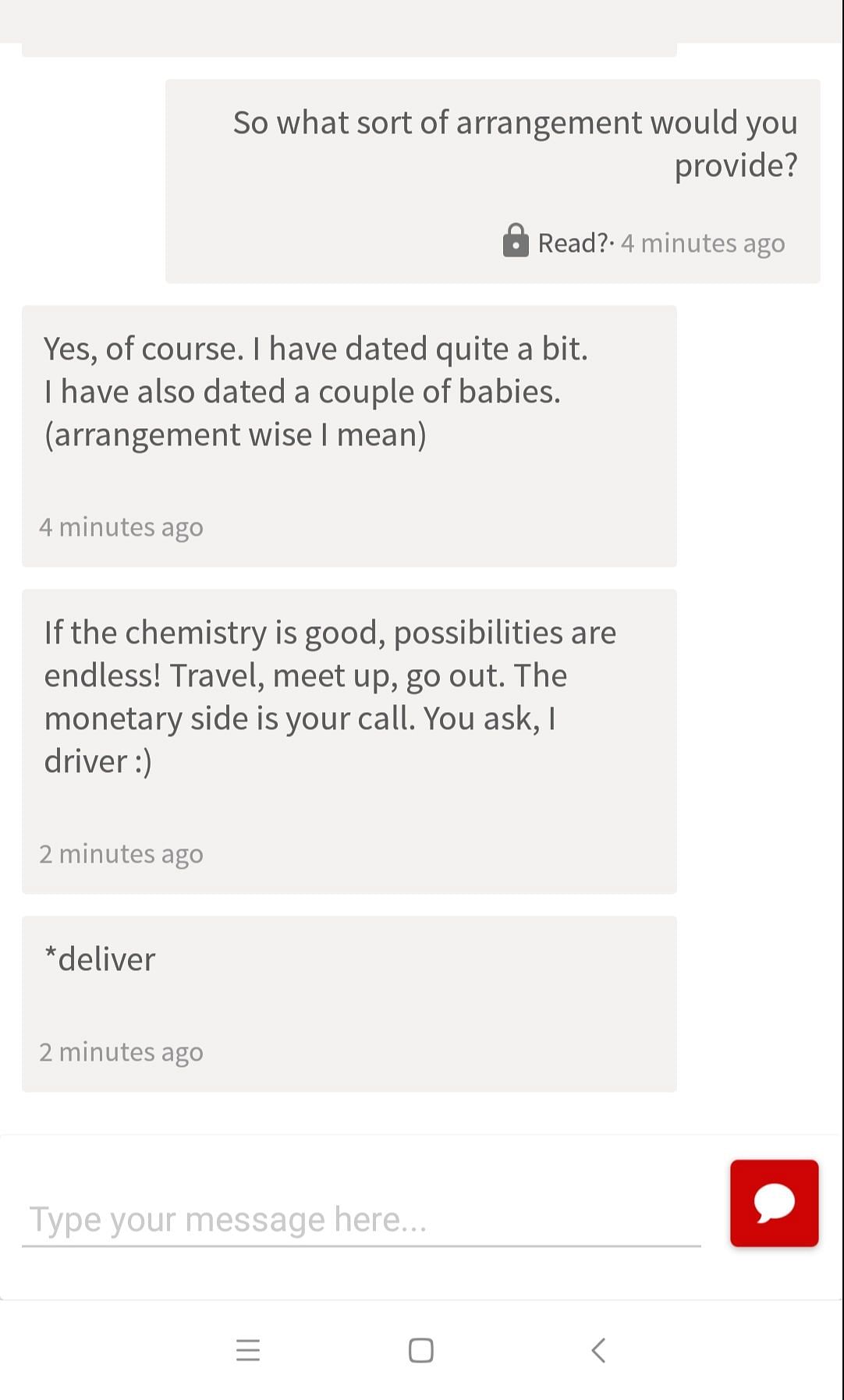Tap the partially visible message bubble at top
This screenshot has height=1400, width=844.
349,49
